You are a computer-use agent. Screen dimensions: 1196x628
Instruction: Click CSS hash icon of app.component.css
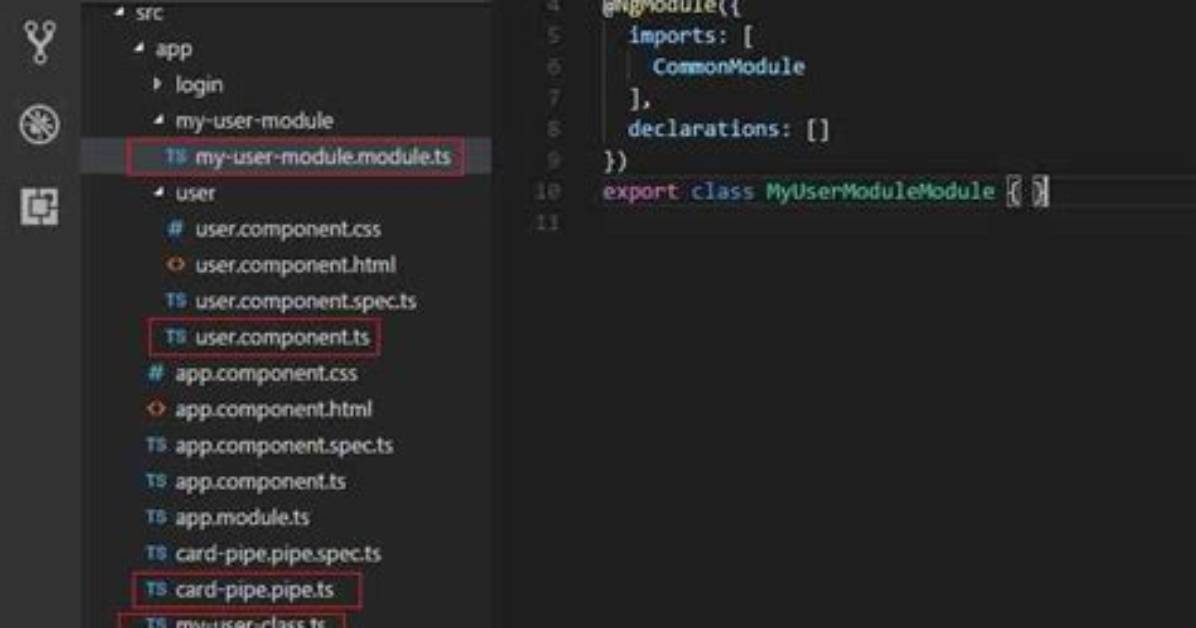[156, 372]
